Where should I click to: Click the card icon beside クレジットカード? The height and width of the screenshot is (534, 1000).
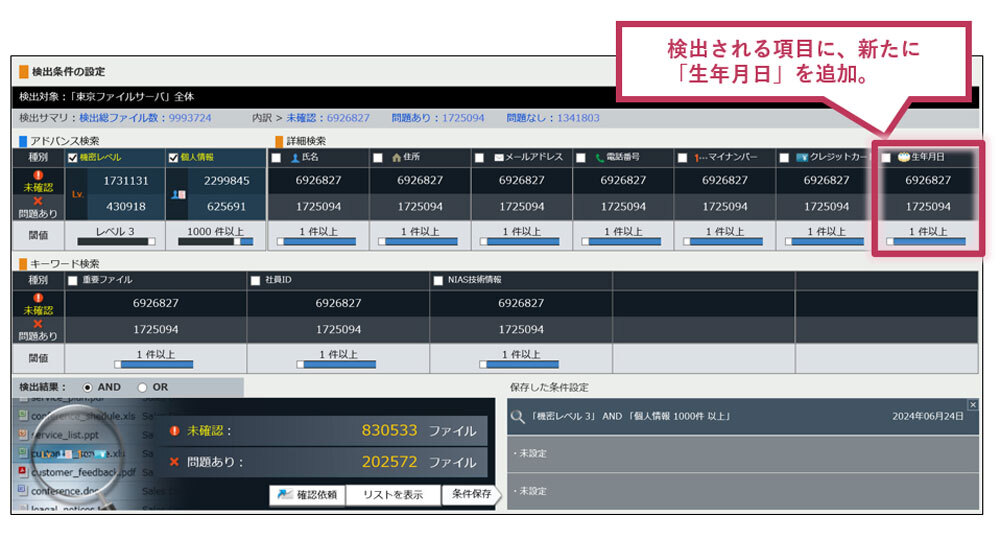click(802, 158)
